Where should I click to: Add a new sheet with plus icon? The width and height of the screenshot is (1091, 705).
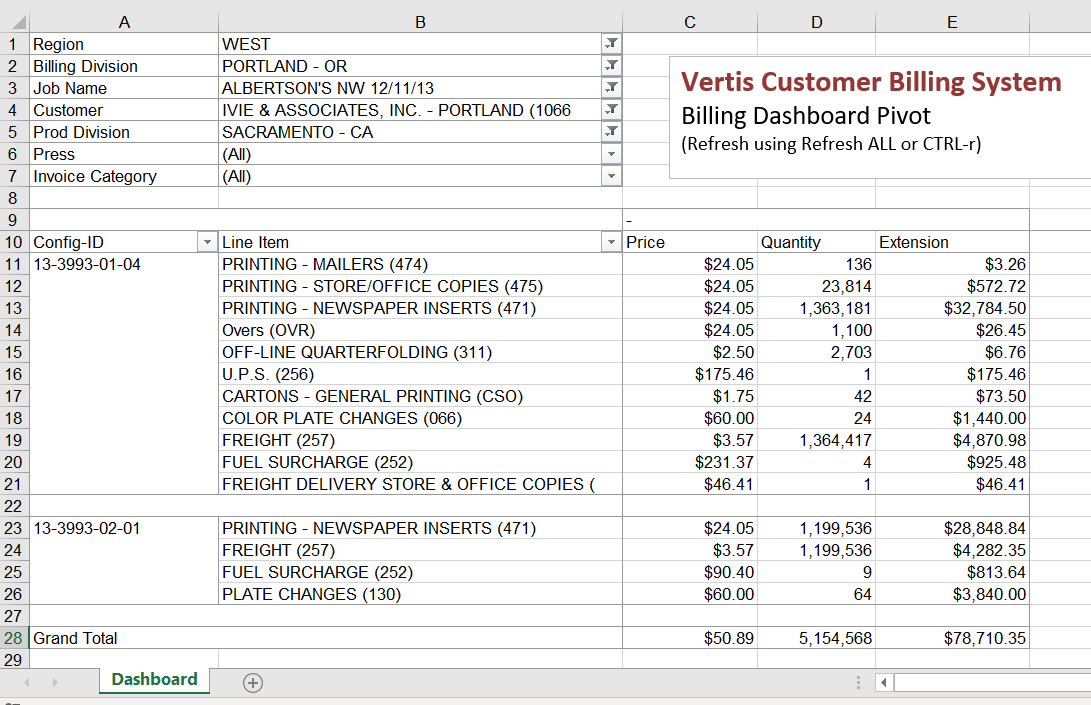pos(253,682)
